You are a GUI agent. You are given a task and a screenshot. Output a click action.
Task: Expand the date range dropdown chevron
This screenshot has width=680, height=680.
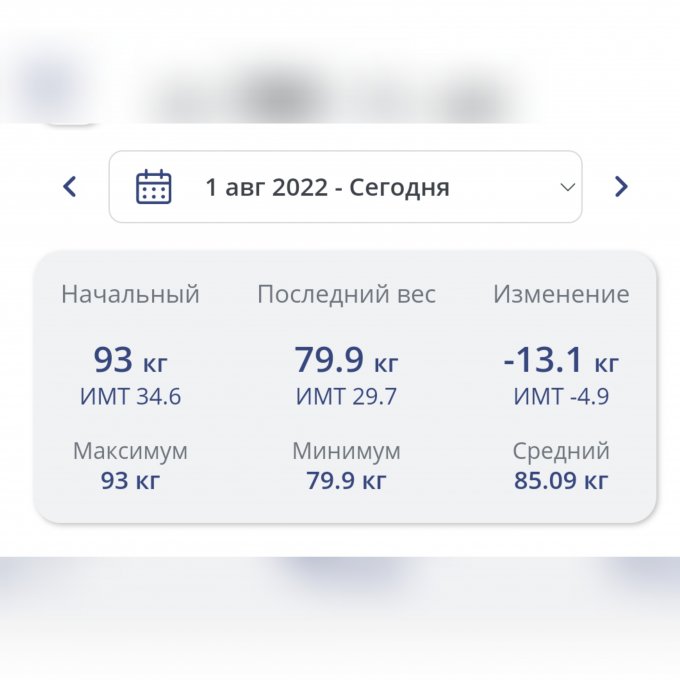click(567, 187)
